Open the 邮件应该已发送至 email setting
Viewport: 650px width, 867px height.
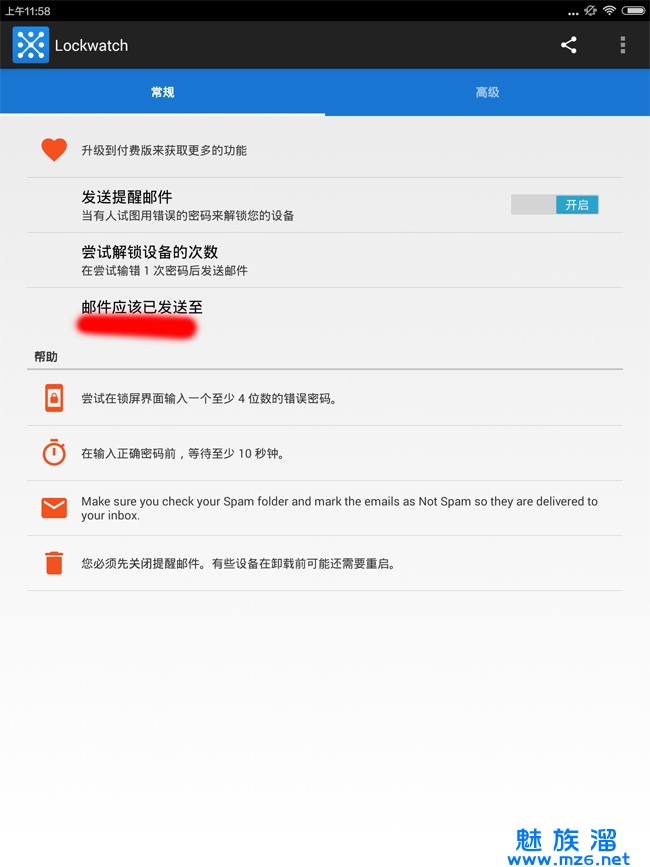pyautogui.click(x=325, y=316)
